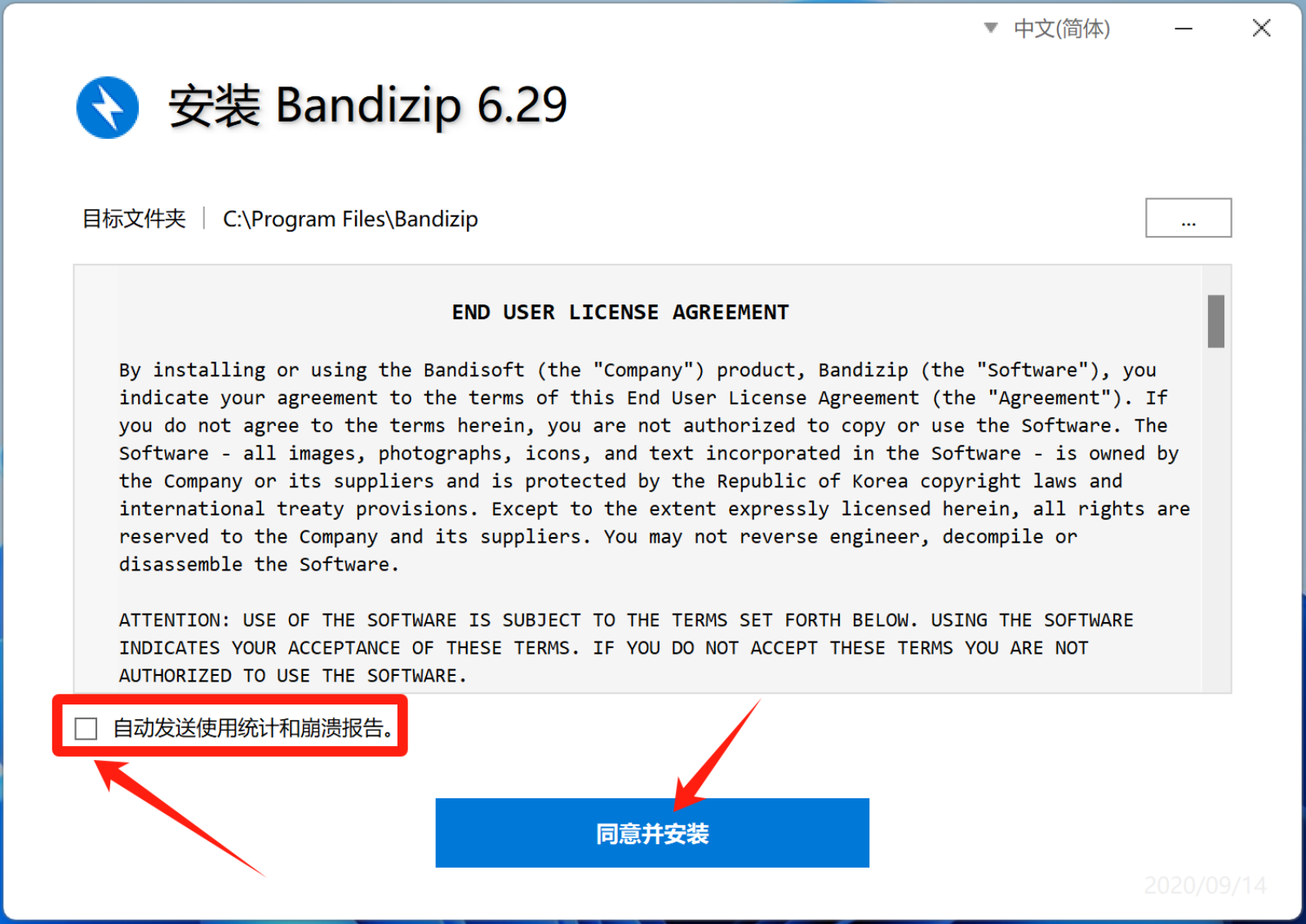Click the blue Bandizip lightning logo
The height and width of the screenshot is (924, 1306).
107,107
